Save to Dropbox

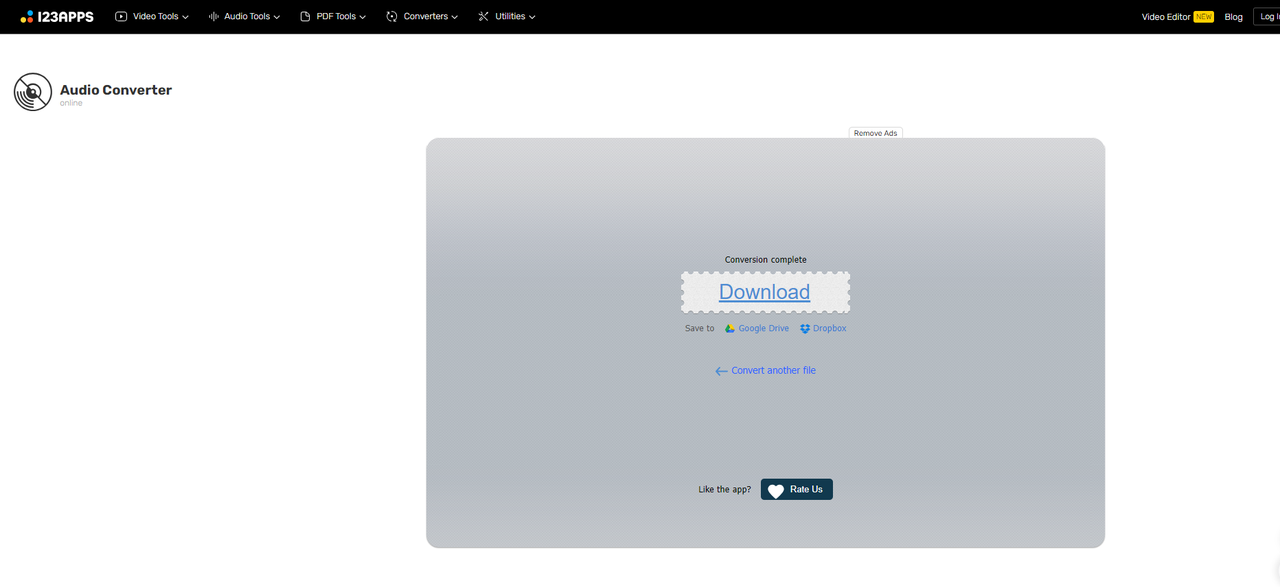click(823, 328)
